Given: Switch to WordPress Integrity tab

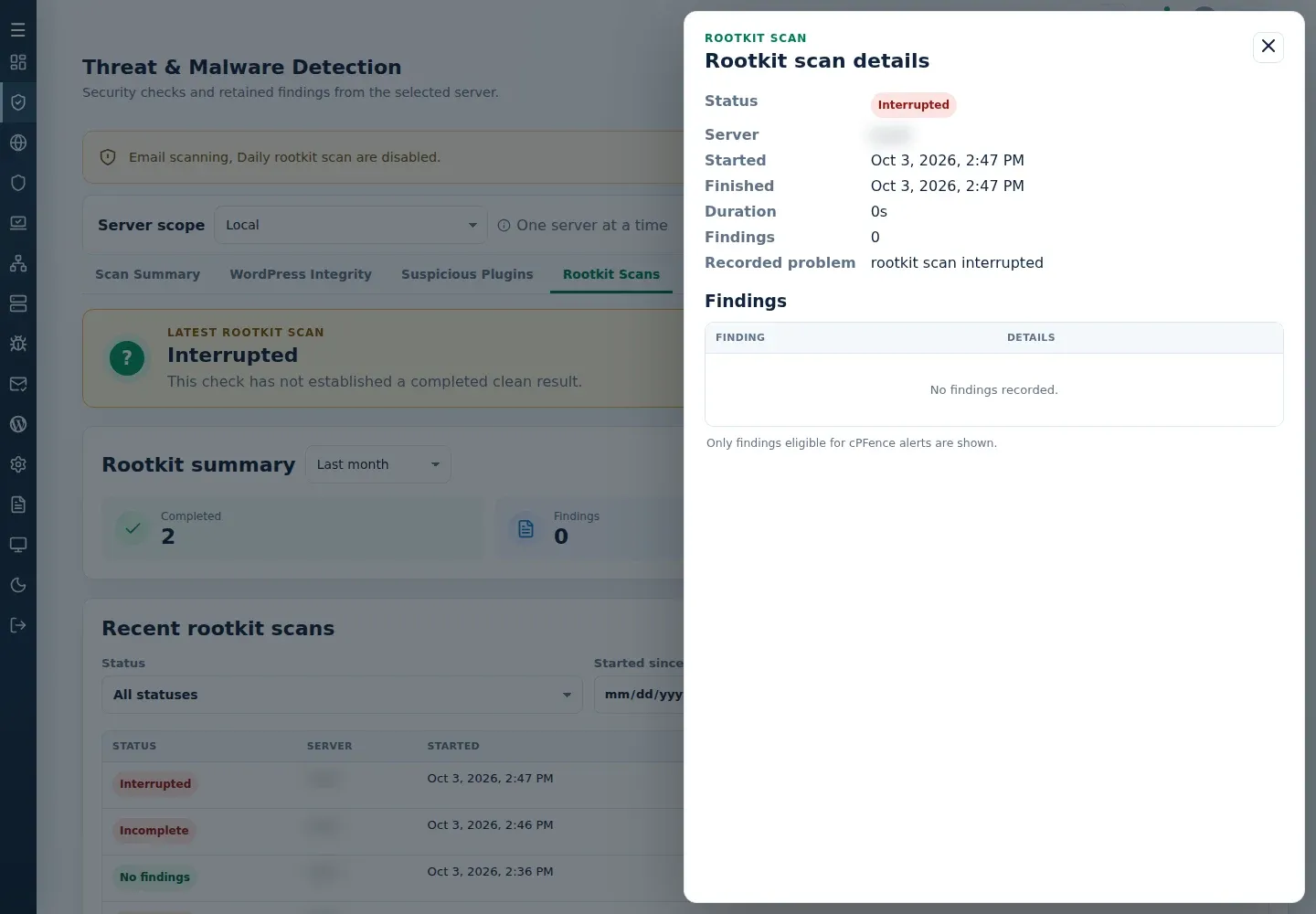Looking at the screenshot, I should click(301, 274).
